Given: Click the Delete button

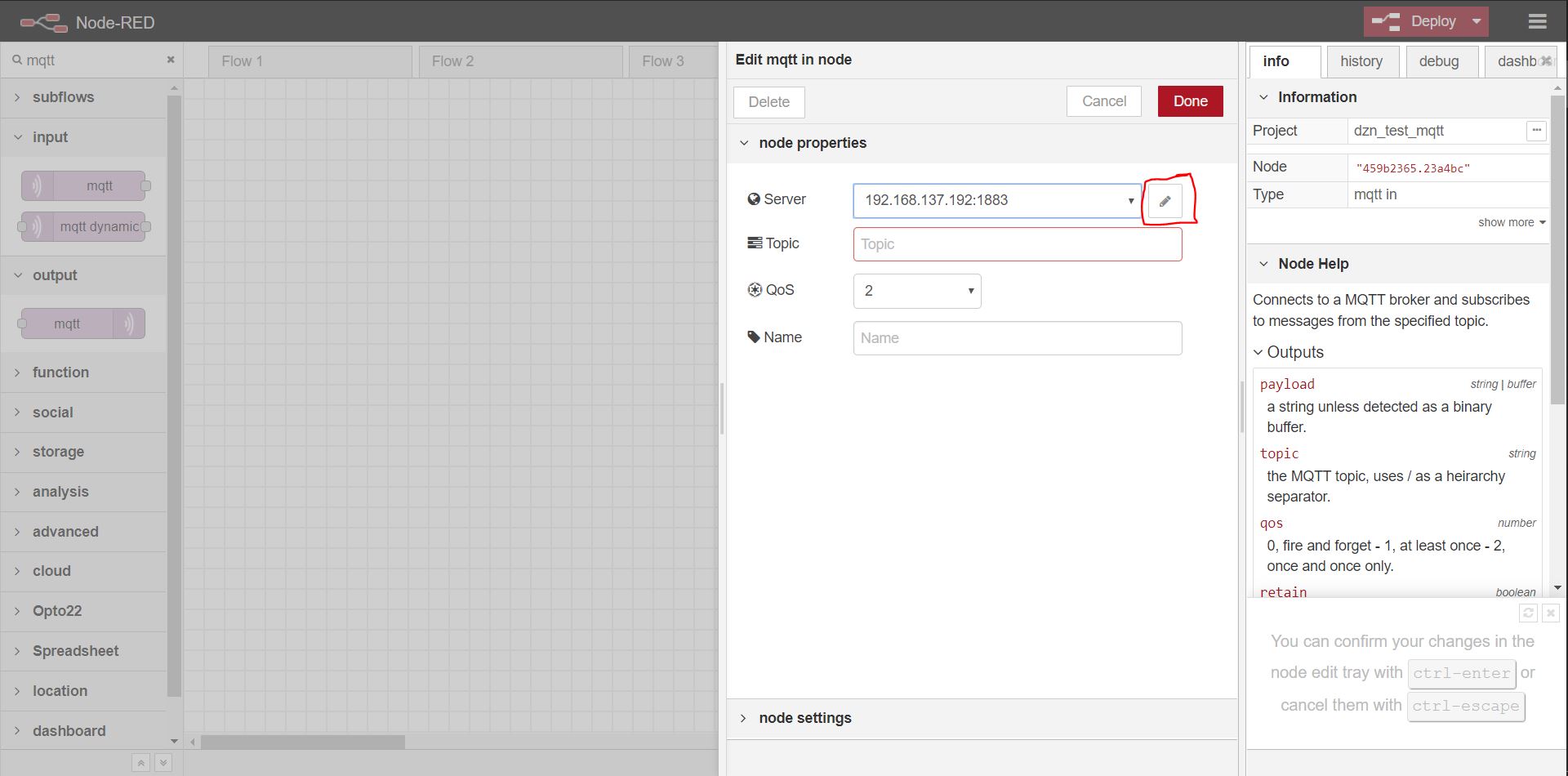Looking at the screenshot, I should [x=769, y=102].
